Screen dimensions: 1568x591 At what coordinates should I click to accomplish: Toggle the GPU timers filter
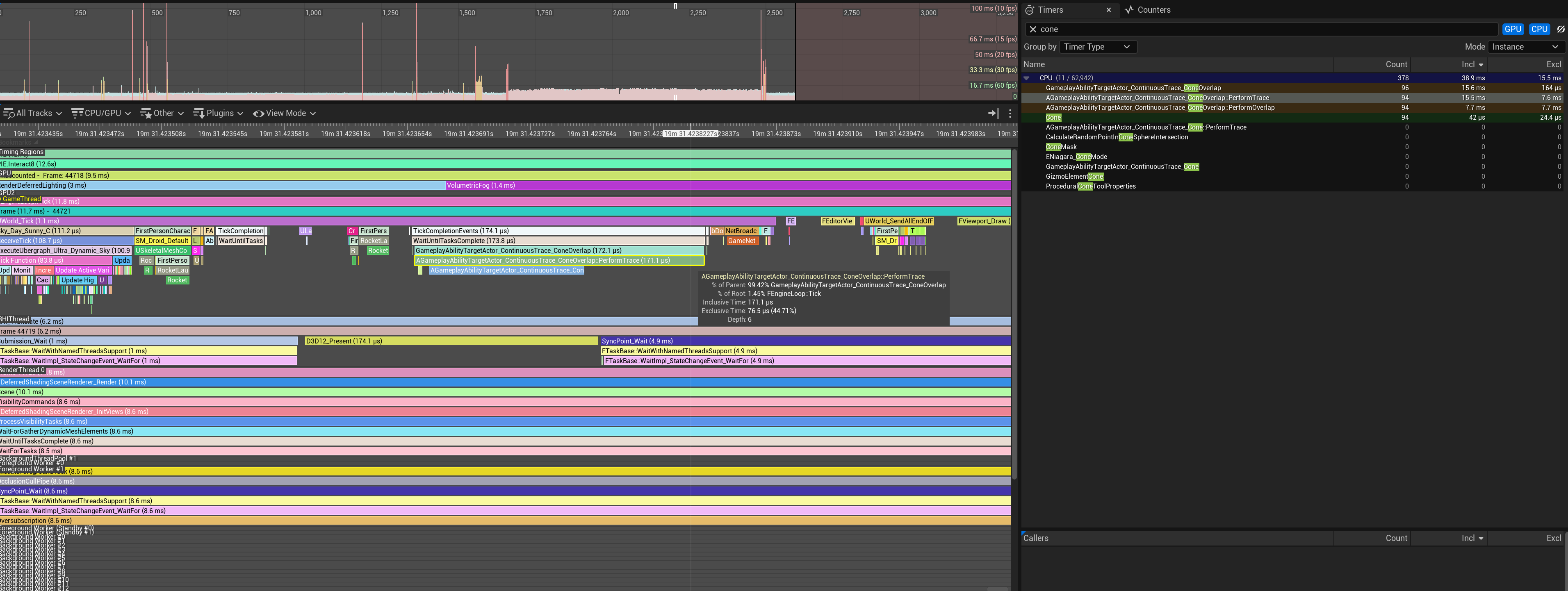tap(1513, 29)
